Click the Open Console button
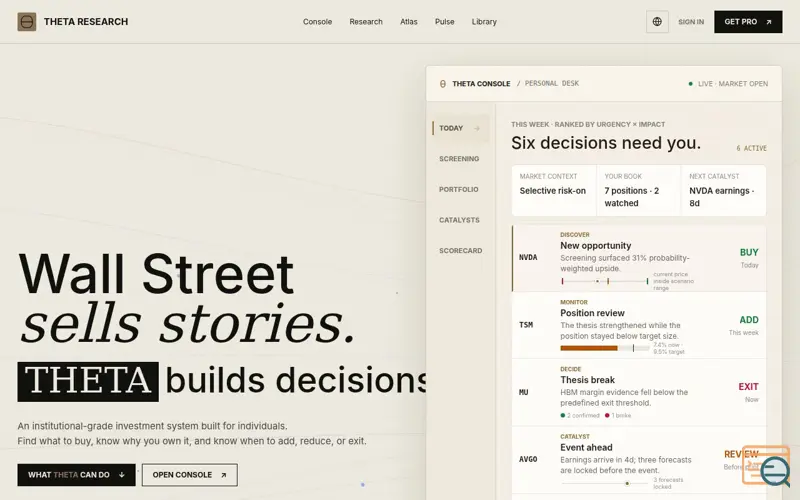The image size is (800, 500). pyautogui.click(x=190, y=475)
